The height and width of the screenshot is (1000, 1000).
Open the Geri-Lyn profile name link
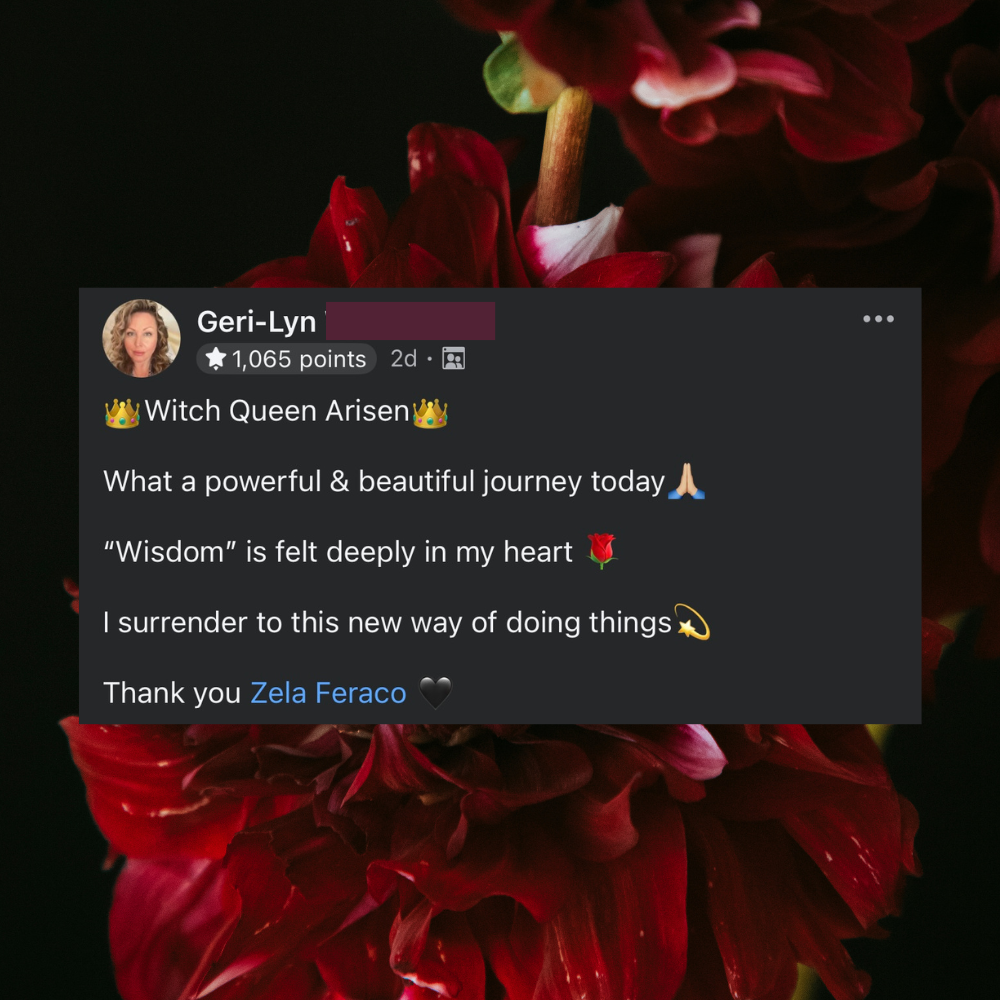pyautogui.click(x=256, y=321)
